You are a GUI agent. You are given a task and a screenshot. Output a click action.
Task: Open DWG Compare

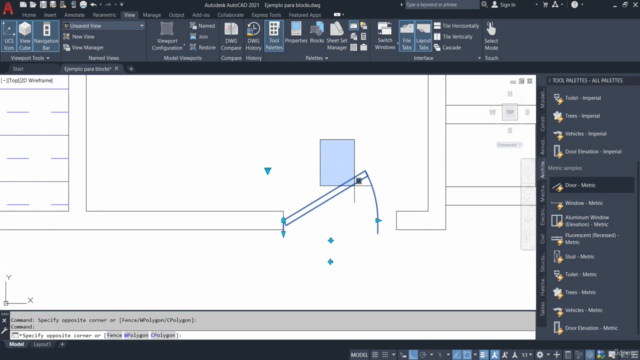point(231,36)
